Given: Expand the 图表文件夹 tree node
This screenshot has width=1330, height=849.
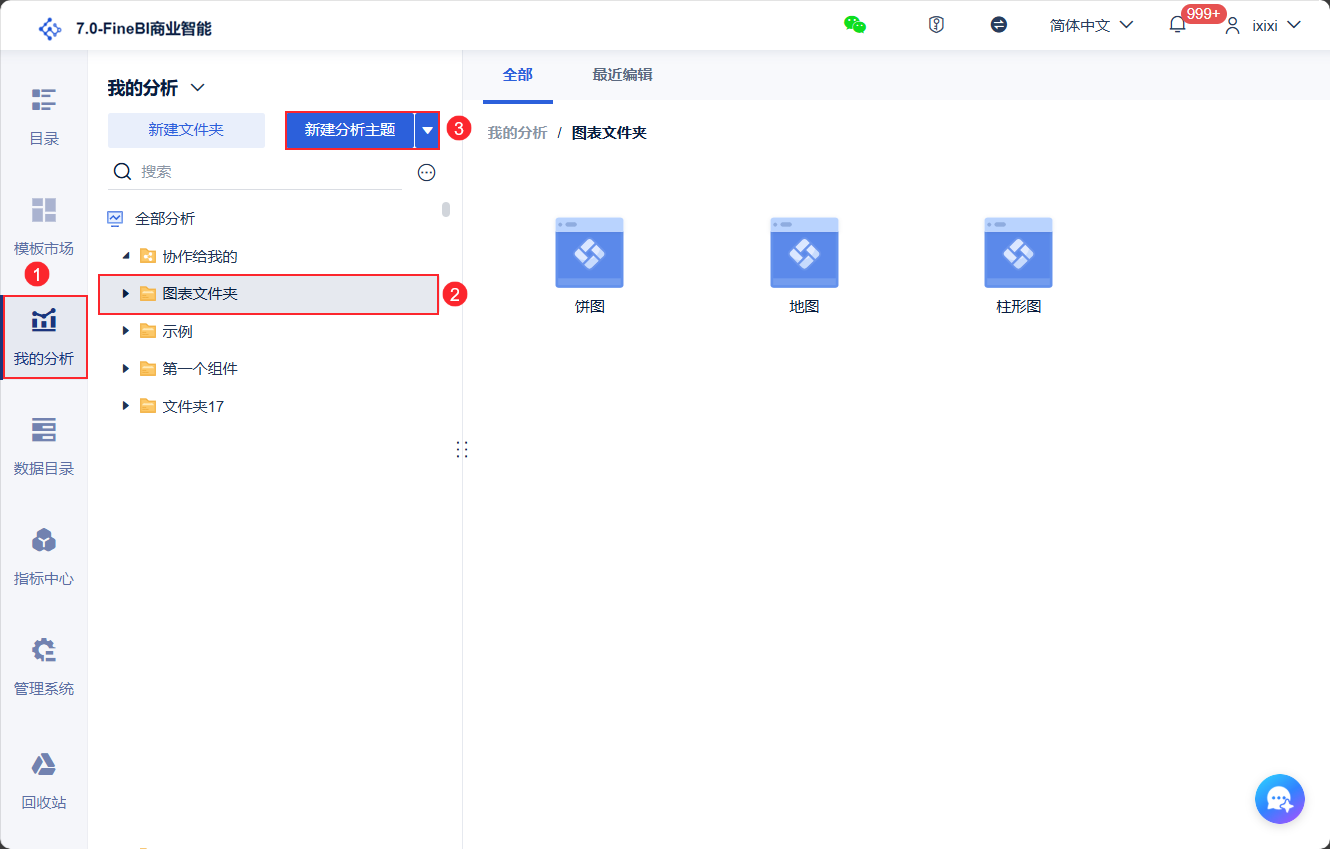Looking at the screenshot, I should point(126,294).
